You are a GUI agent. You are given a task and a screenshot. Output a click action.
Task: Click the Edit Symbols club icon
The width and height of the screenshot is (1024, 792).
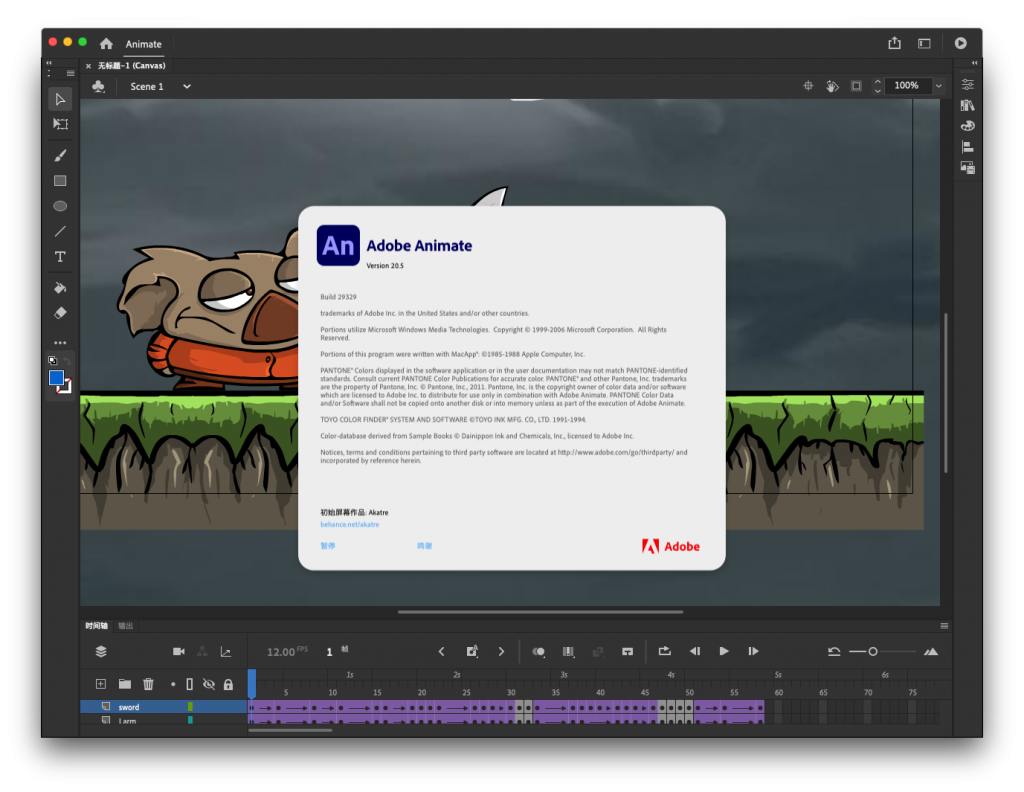99,86
